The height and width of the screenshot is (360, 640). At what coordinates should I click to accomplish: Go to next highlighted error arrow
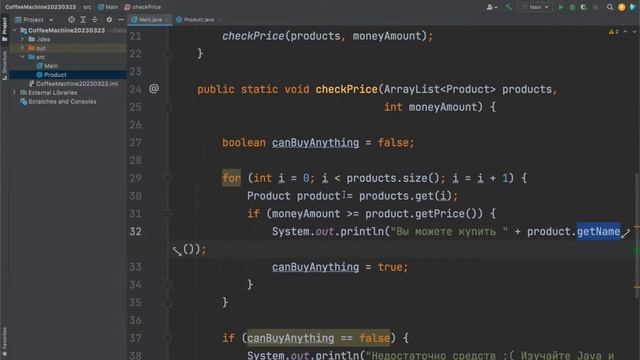(x=634, y=31)
